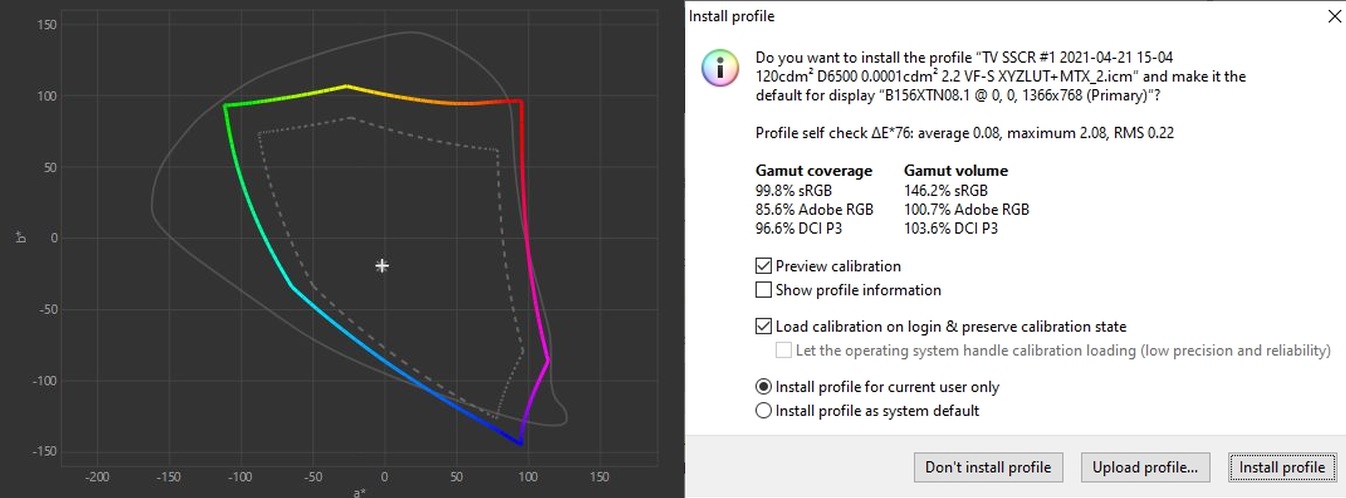This screenshot has height=498, width=1346.
Task: Click the yellow peak of the gamut outline
Action: click(346, 86)
